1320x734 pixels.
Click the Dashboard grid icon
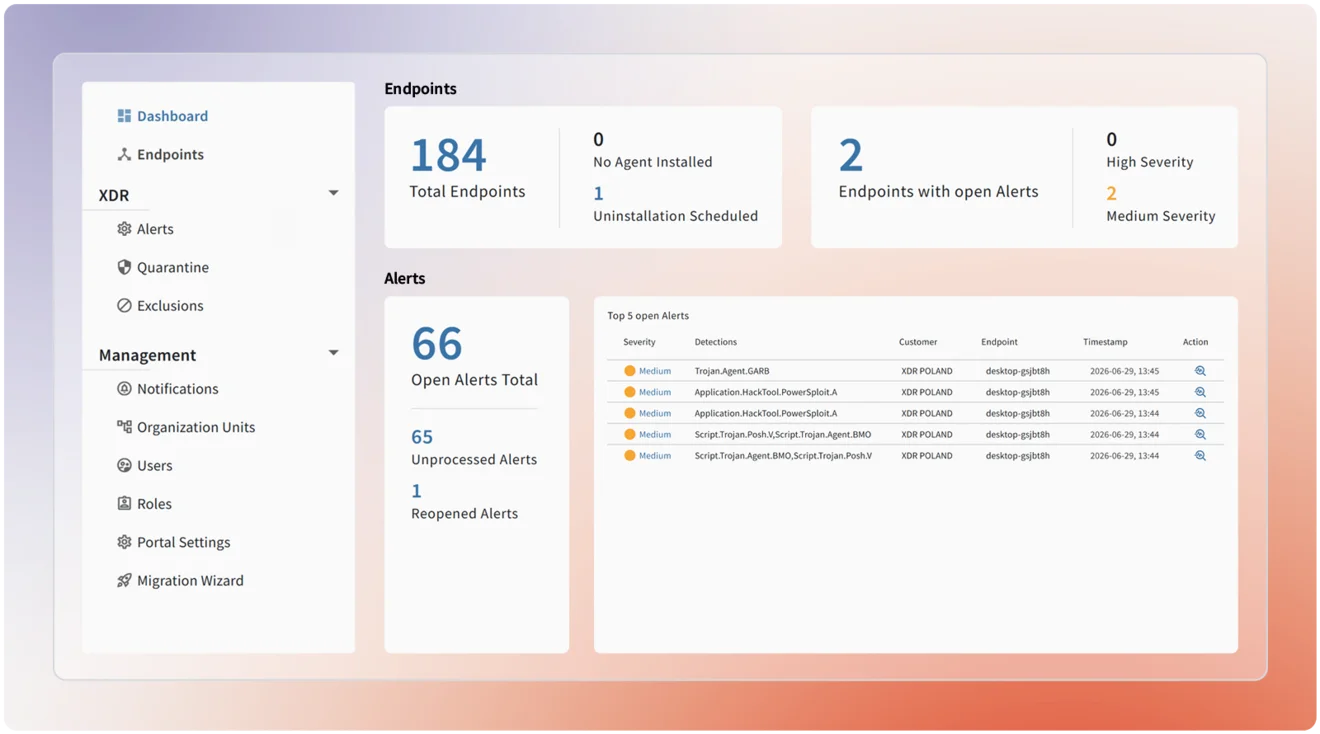point(124,116)
